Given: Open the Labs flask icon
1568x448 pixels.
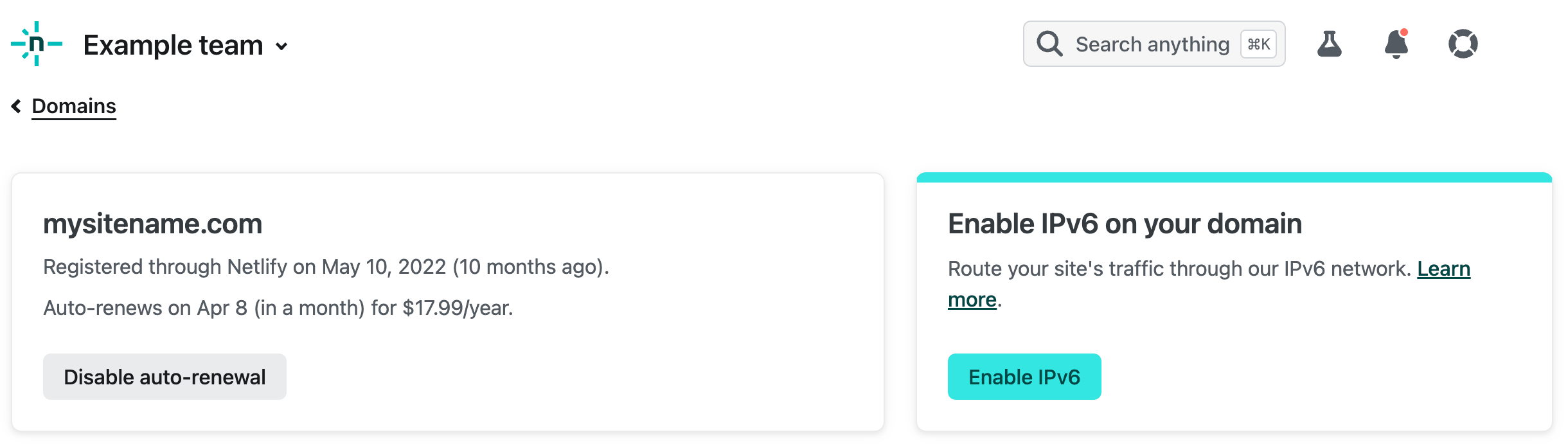Looking at the screenshot, I should point(1329,44).
